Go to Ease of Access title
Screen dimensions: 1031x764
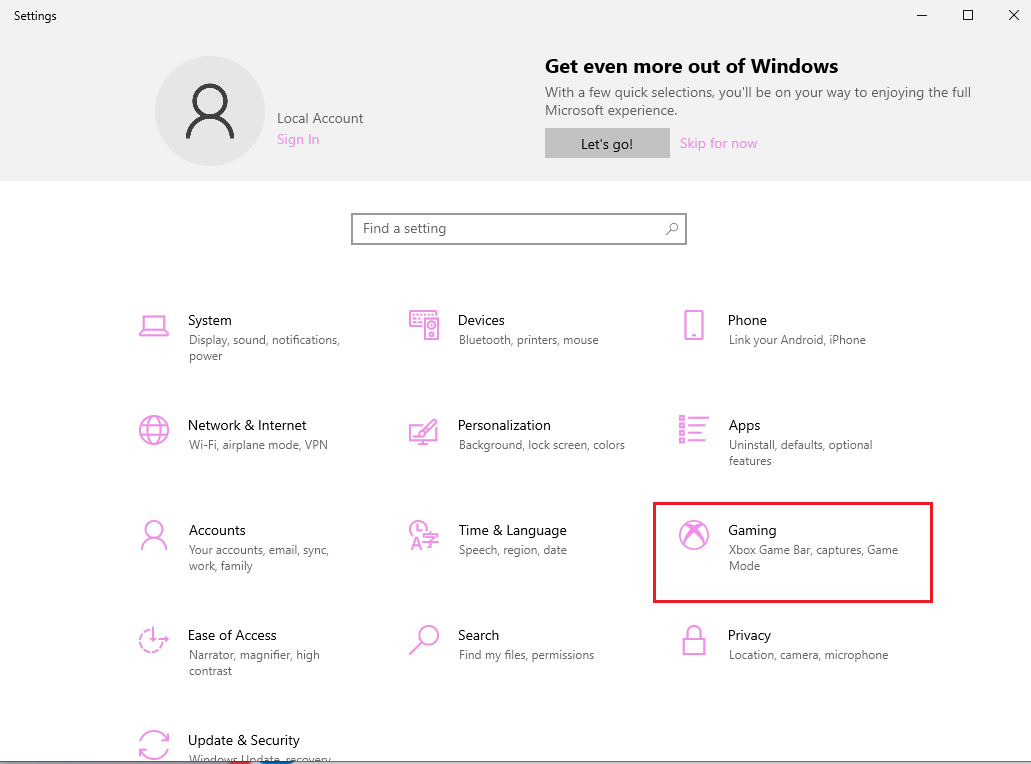(232, 635)
